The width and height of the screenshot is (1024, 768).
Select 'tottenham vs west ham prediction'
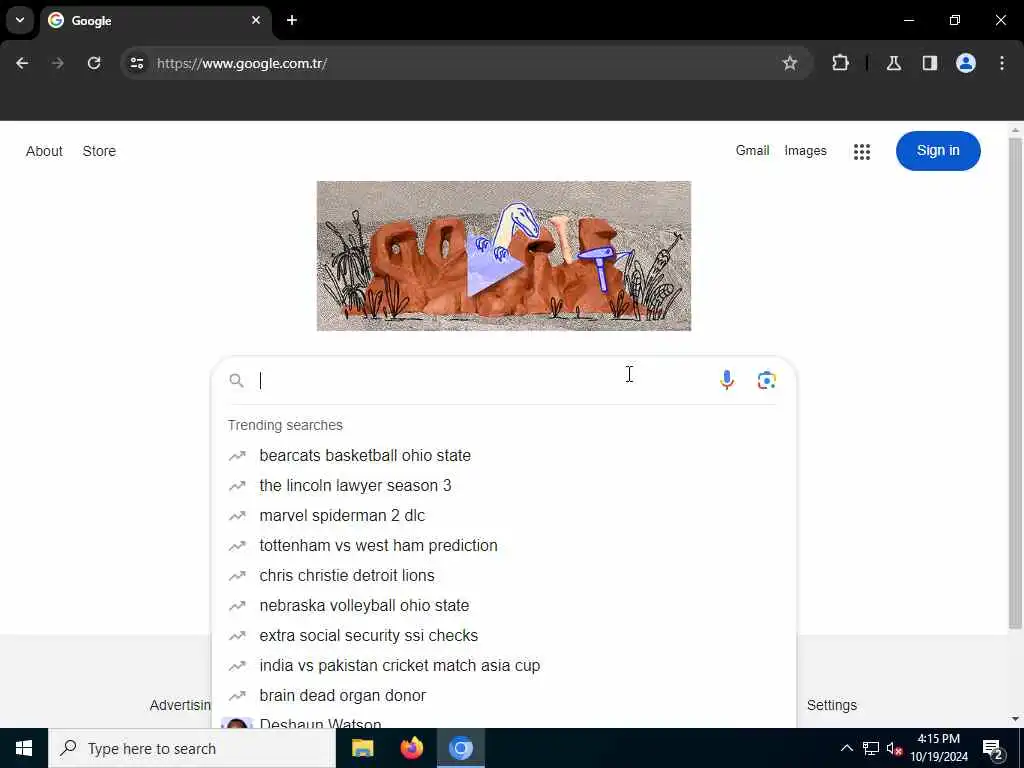[504, 545]
